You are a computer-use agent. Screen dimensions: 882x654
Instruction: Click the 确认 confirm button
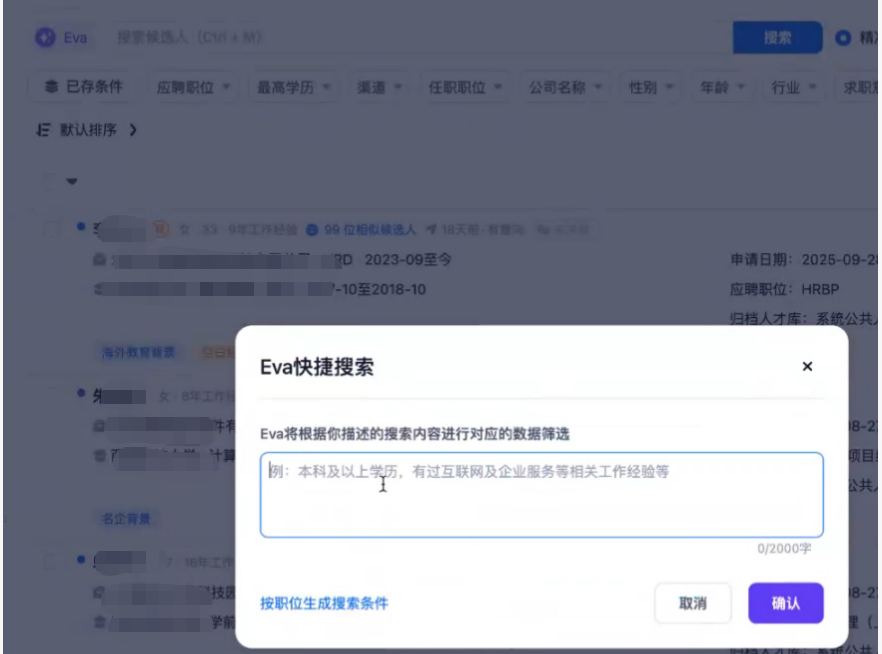pos(786,603)
